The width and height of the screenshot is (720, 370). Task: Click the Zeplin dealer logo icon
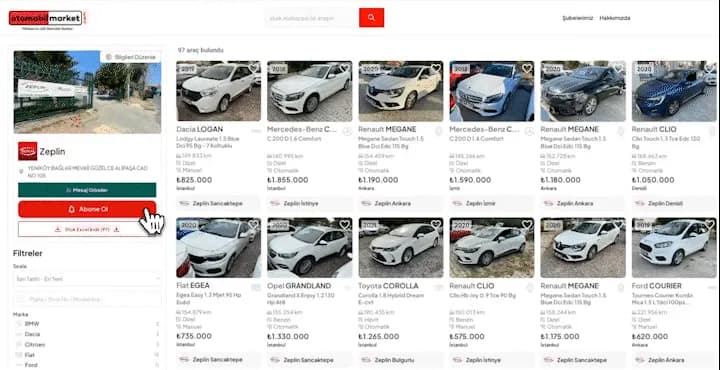click(x=28, y=151)
